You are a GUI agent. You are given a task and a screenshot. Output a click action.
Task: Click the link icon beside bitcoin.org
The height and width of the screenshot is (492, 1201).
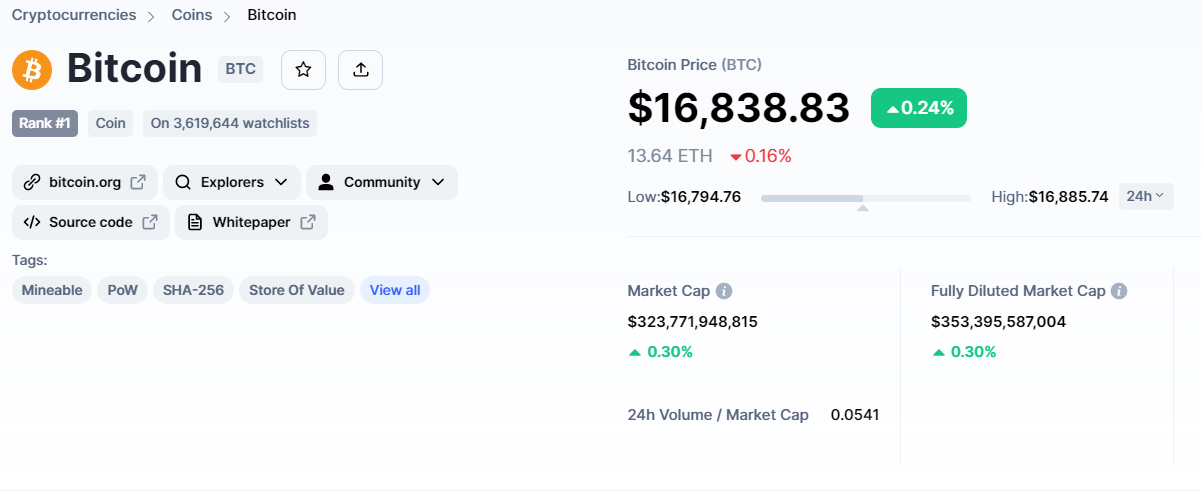pos(32,182)
